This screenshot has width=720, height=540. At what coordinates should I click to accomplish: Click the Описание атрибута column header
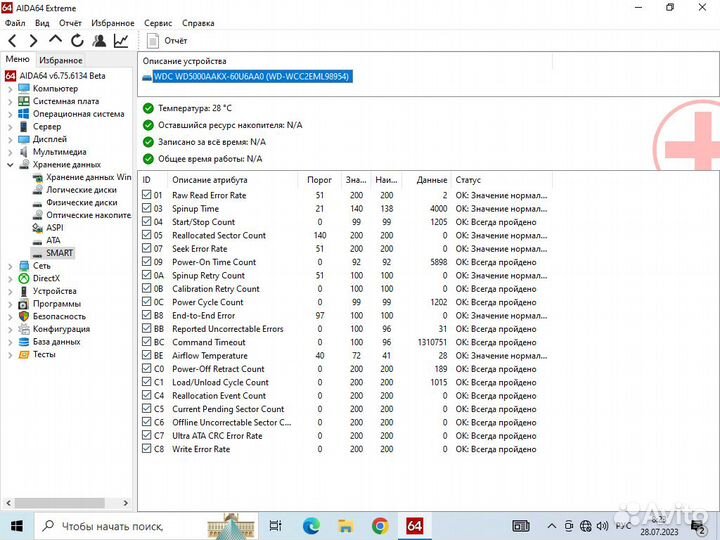coord(208,180)
